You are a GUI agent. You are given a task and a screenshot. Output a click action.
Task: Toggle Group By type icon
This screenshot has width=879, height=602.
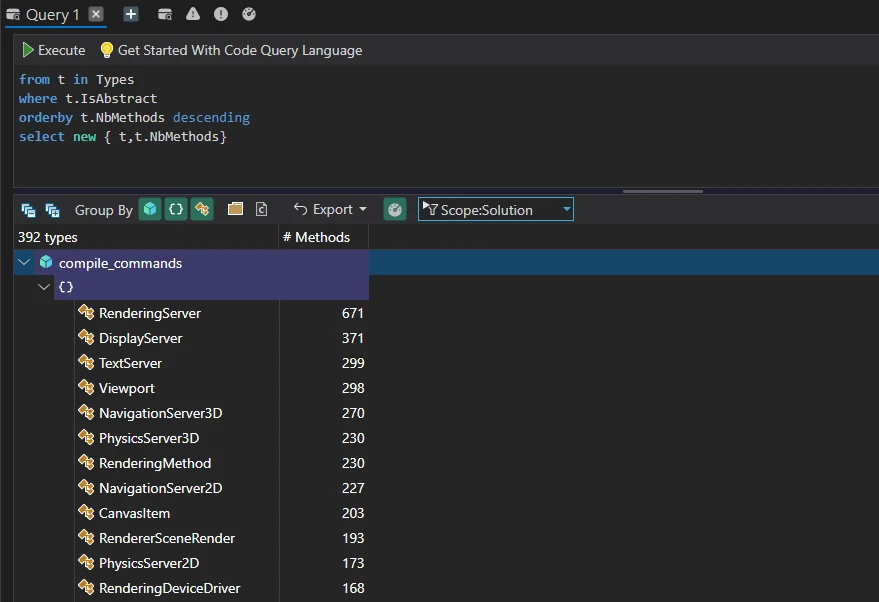coord(202,210)
